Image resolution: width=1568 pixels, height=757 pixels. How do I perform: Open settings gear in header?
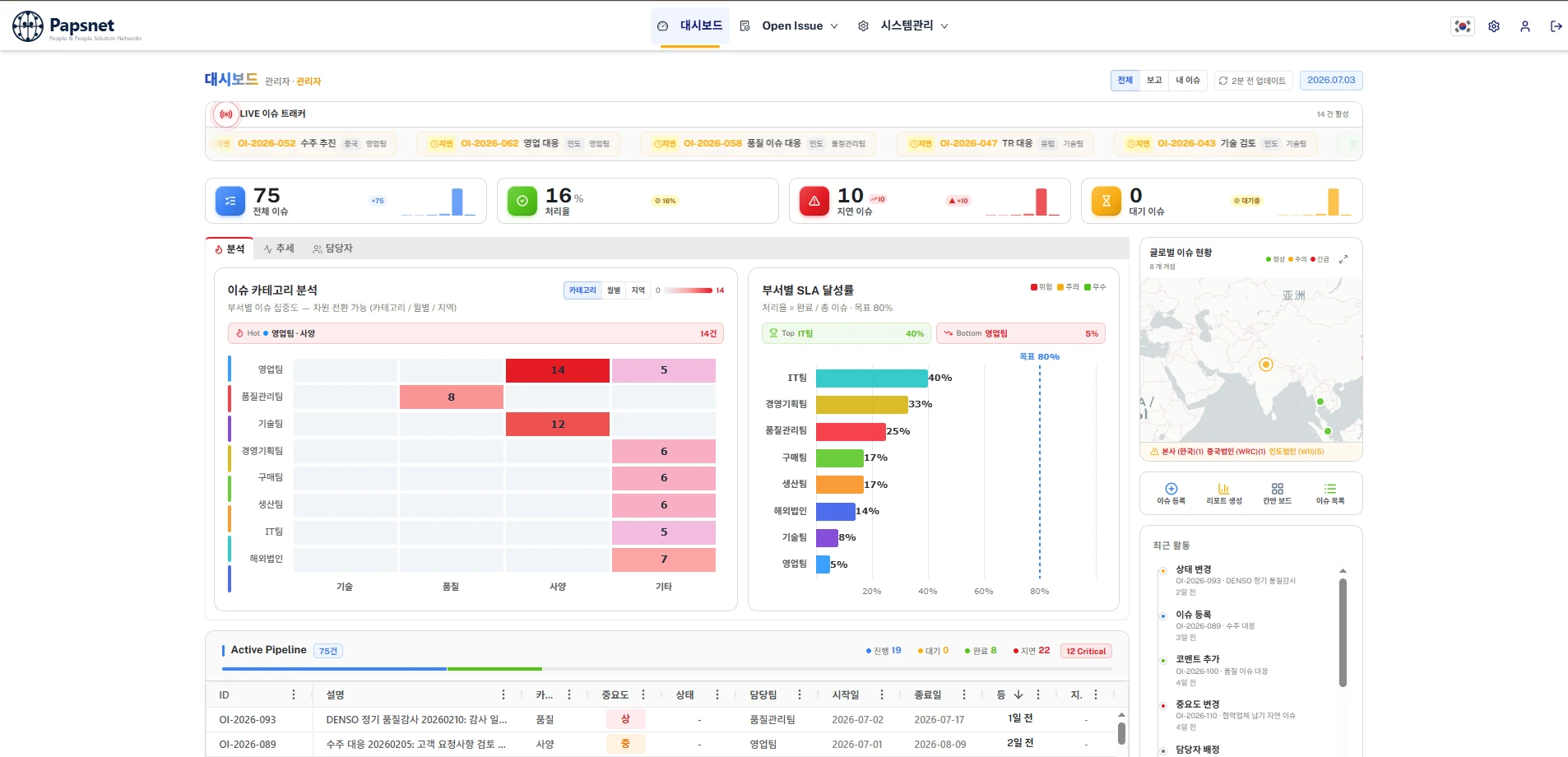[1494, 26]
